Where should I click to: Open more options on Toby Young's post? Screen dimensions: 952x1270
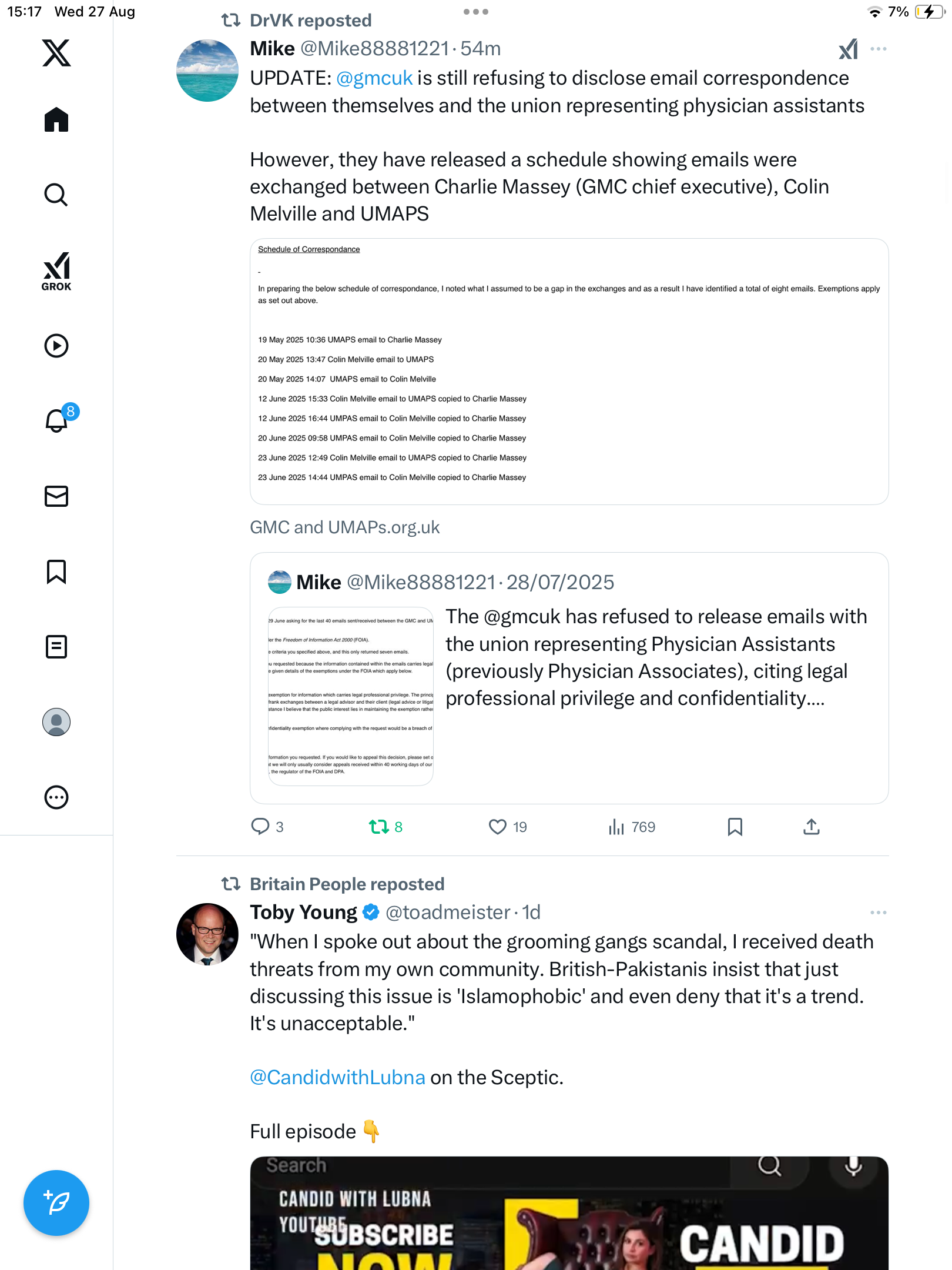[878, 913]
